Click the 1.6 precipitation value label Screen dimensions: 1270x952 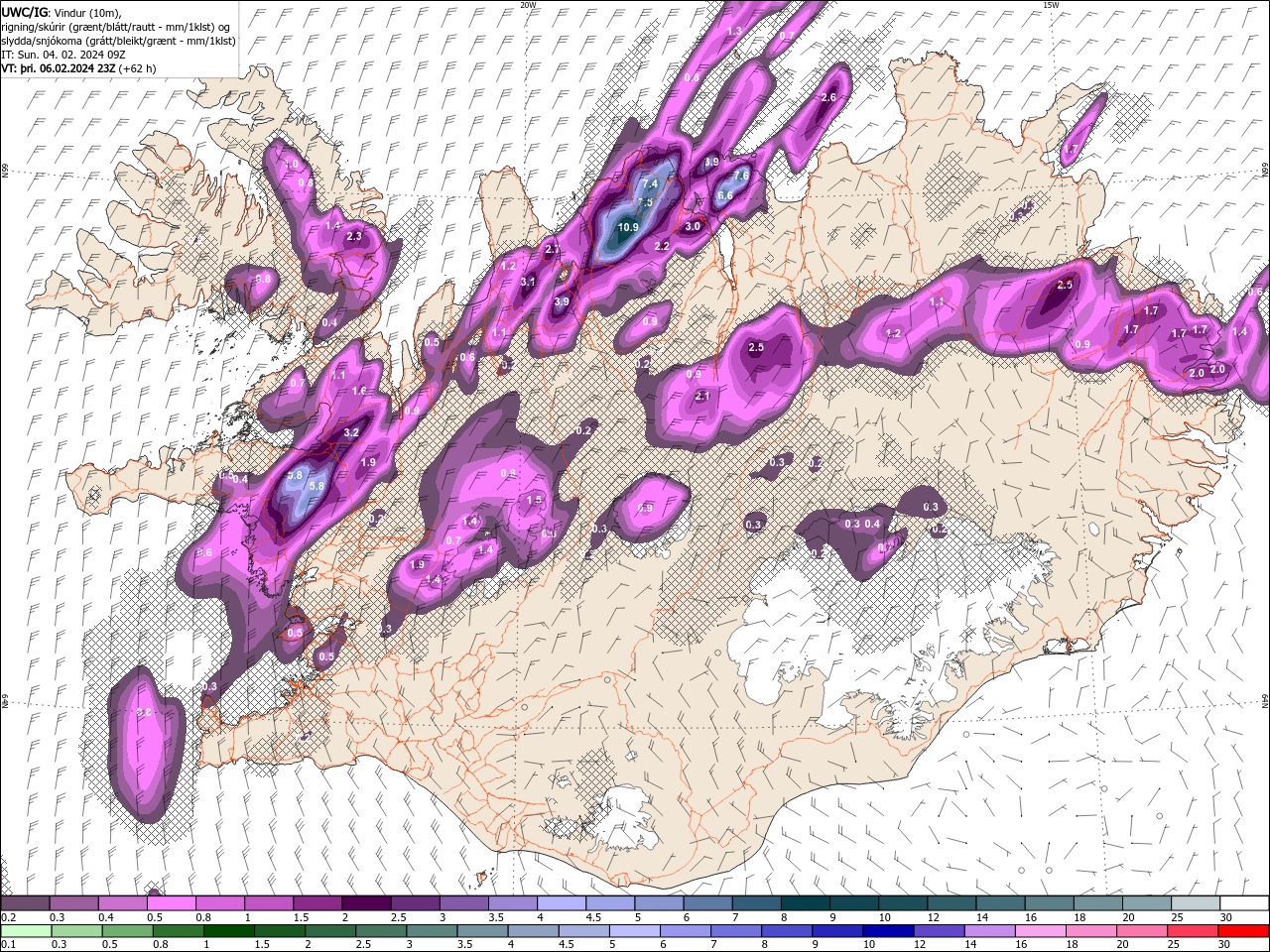359,392
